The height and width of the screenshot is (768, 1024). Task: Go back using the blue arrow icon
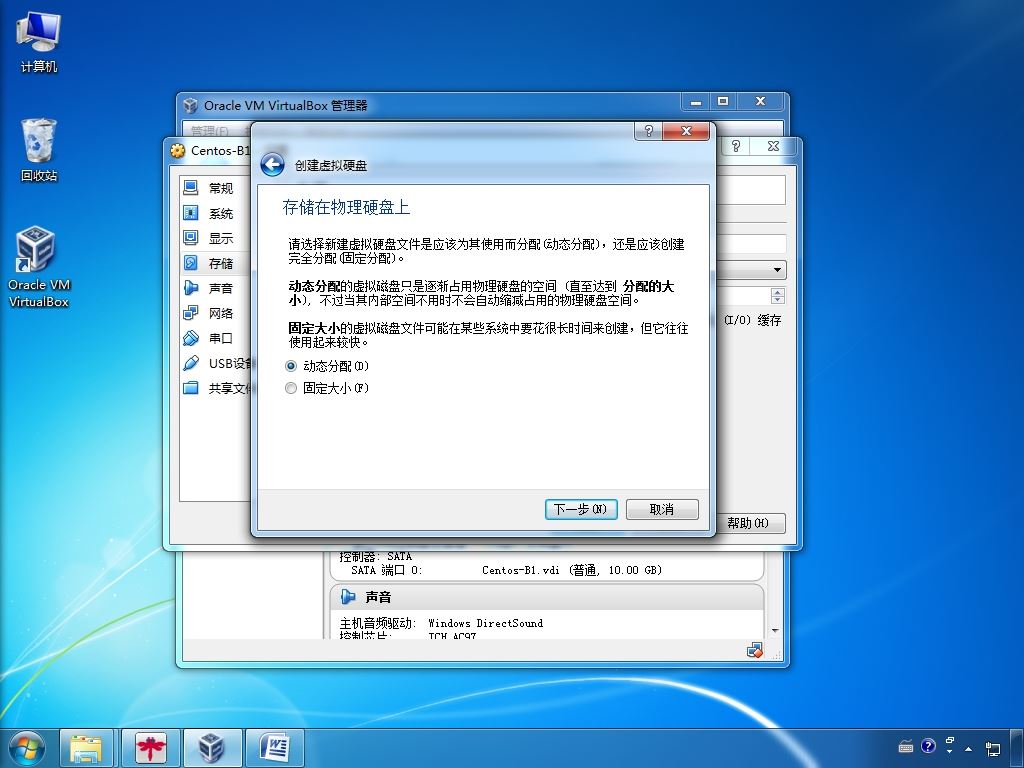pos(272,165)
